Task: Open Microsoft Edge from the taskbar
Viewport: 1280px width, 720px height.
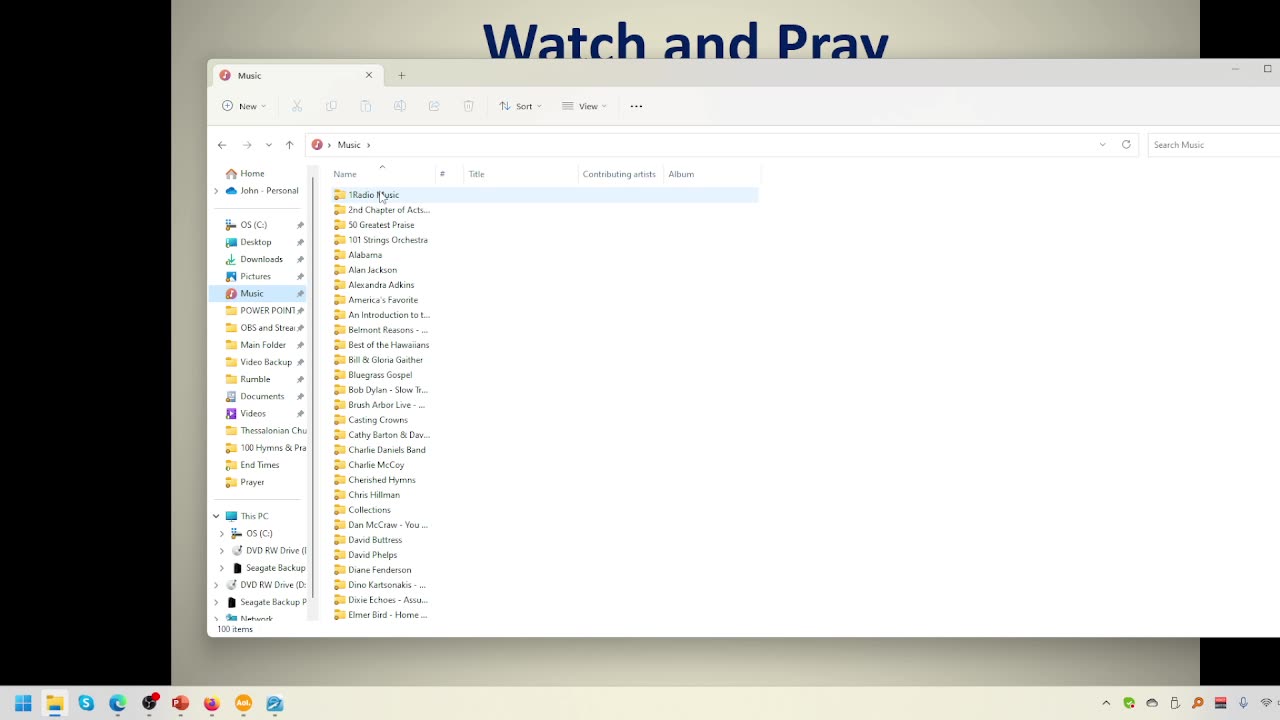Action: [x=118, y=704]
